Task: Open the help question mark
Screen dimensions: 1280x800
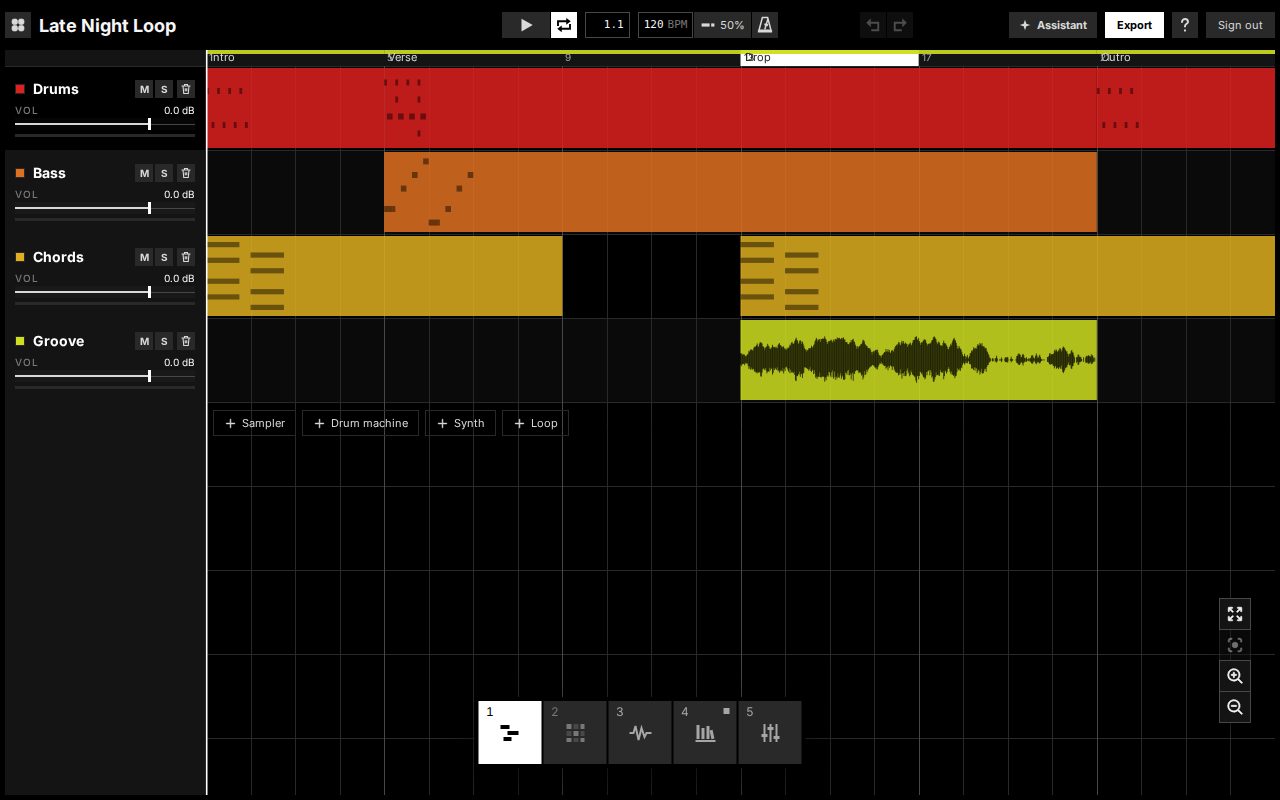Action: point(1185,25)
